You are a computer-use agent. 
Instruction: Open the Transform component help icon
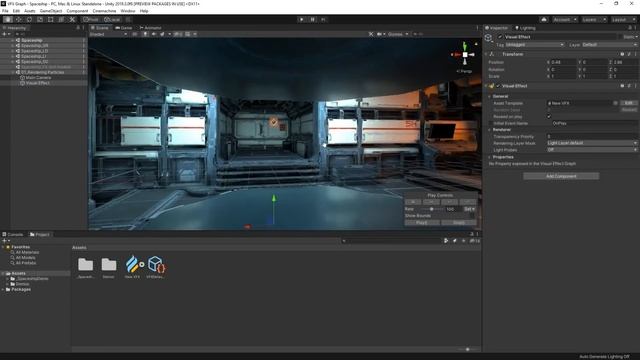coord(622,54)
